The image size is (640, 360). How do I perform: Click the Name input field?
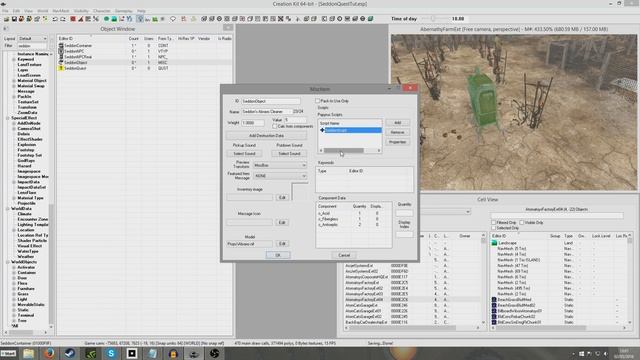point(266,111)
